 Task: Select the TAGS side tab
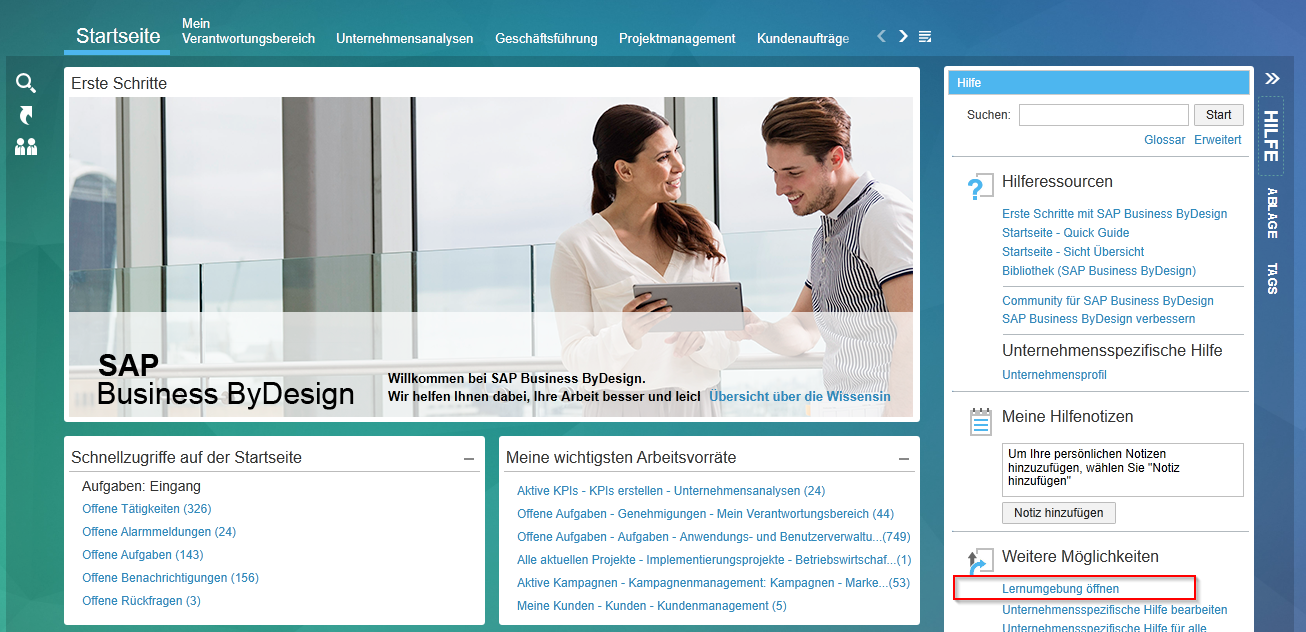[x=1272, y=278]
